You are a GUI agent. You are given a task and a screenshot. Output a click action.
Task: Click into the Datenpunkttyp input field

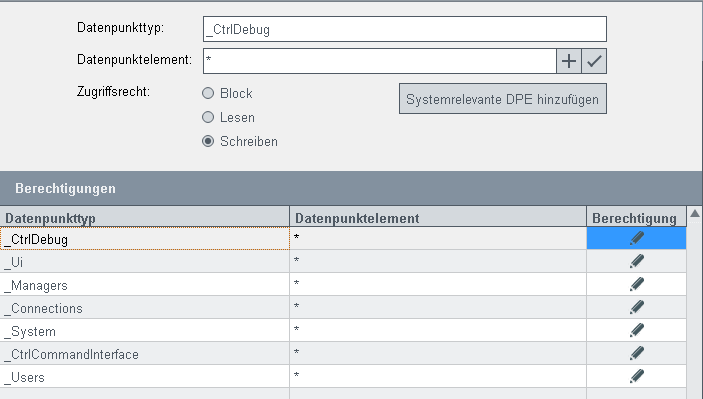pyautogui.click(x=405, y=29)
